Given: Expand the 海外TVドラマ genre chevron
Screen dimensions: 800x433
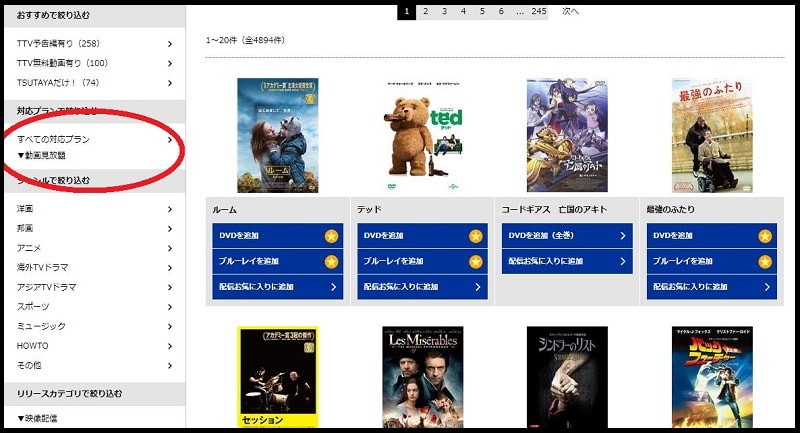Looking at the screenshot, I should (x=170, y=268).
